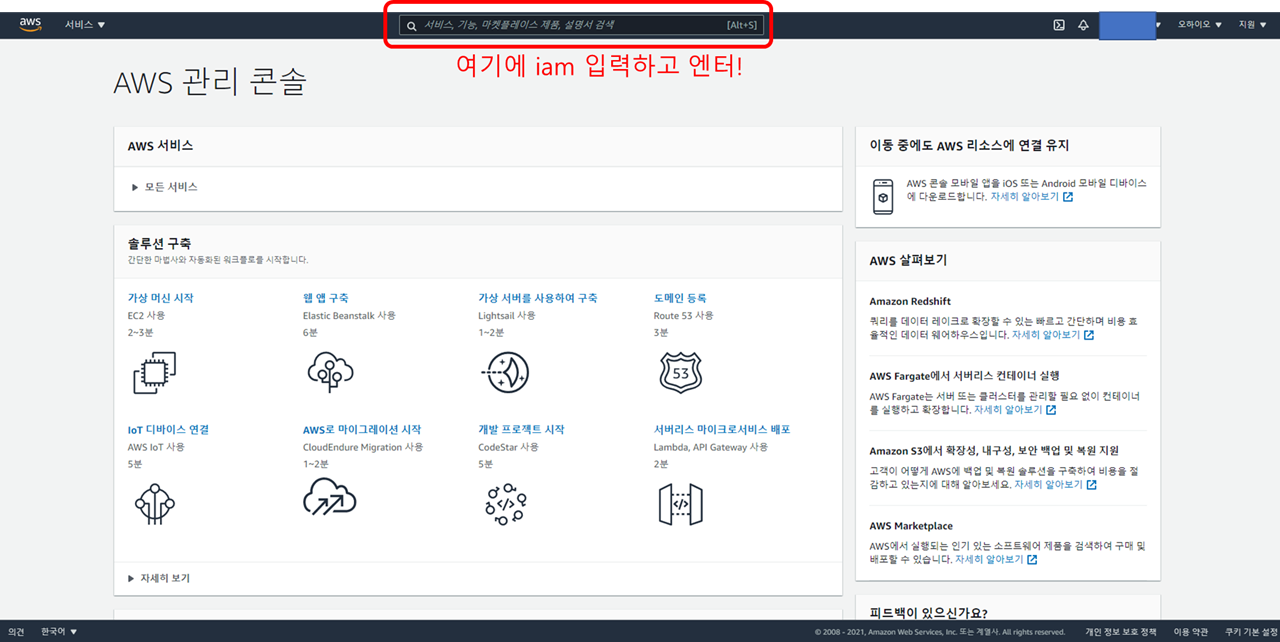Click the CodeStar project icon

click(505, 503)
